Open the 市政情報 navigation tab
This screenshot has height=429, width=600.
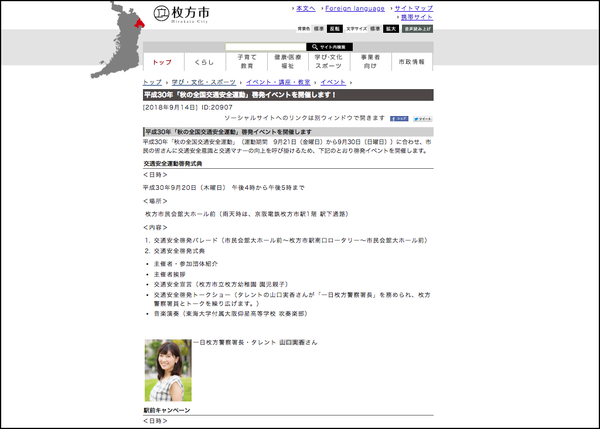[x=410, y=61]
